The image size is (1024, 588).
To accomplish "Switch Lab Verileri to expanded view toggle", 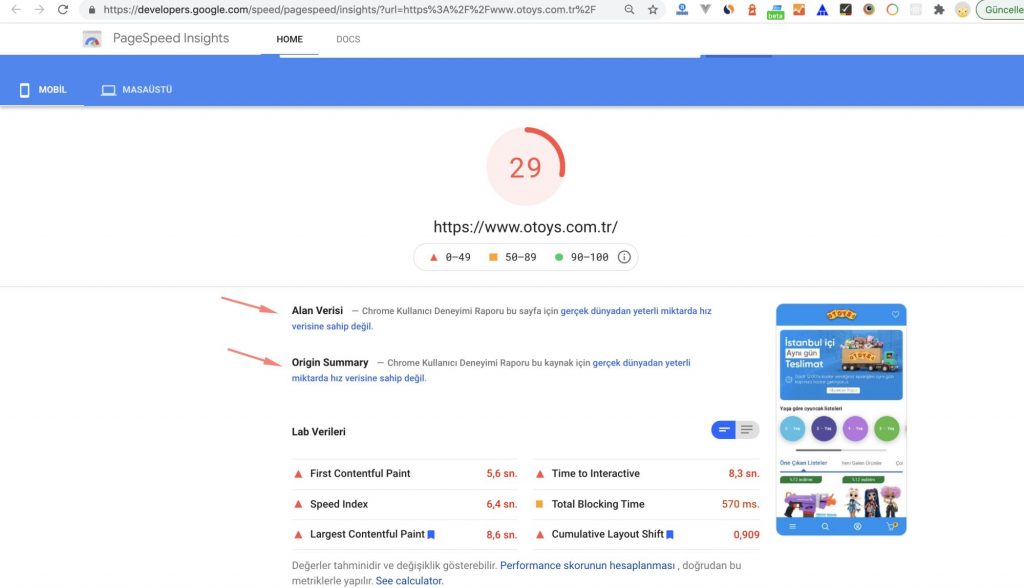I will click(x=747, y=430).
